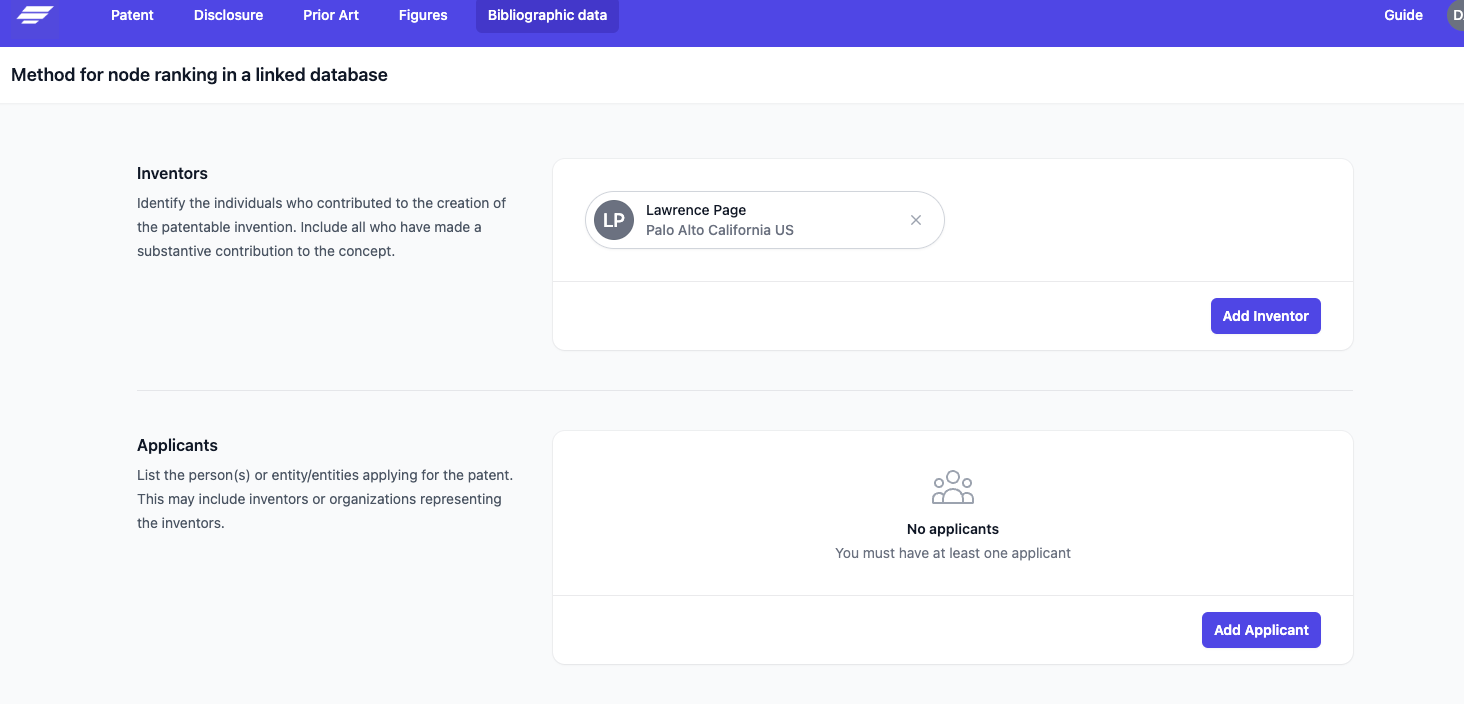Image resolution: width=1464 pixels, height=704 pixels.
Task: Click the Add Inventor button
Action: 1265,315
